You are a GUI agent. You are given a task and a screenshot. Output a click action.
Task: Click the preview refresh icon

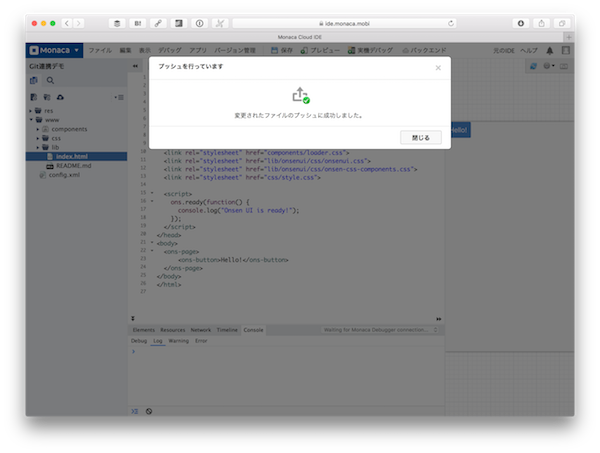pos(533,66)
